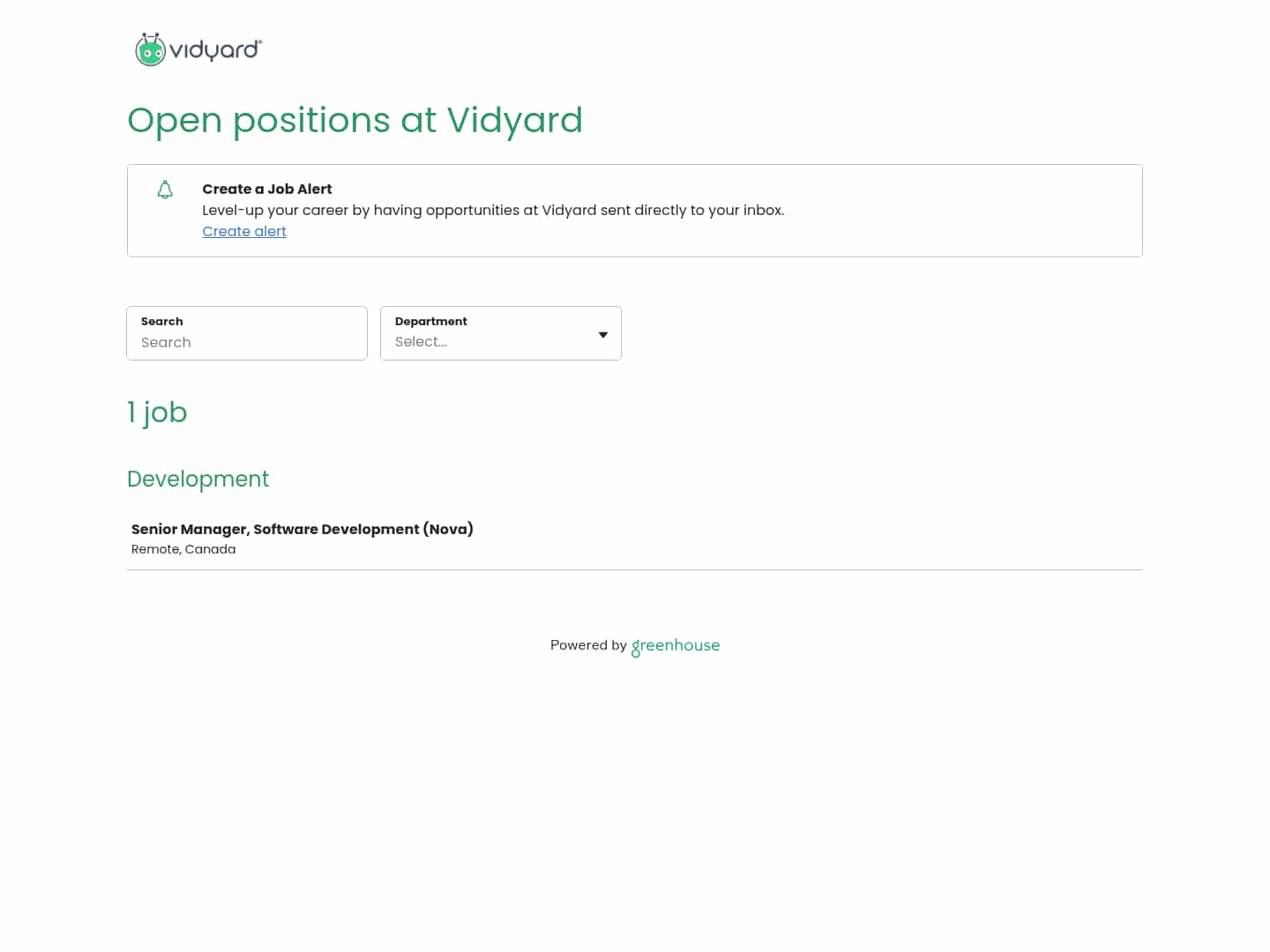Open the Department "Select..." combo box
Screen dimensions: 1270x952
pyautogui.click(x=489, y=342)
